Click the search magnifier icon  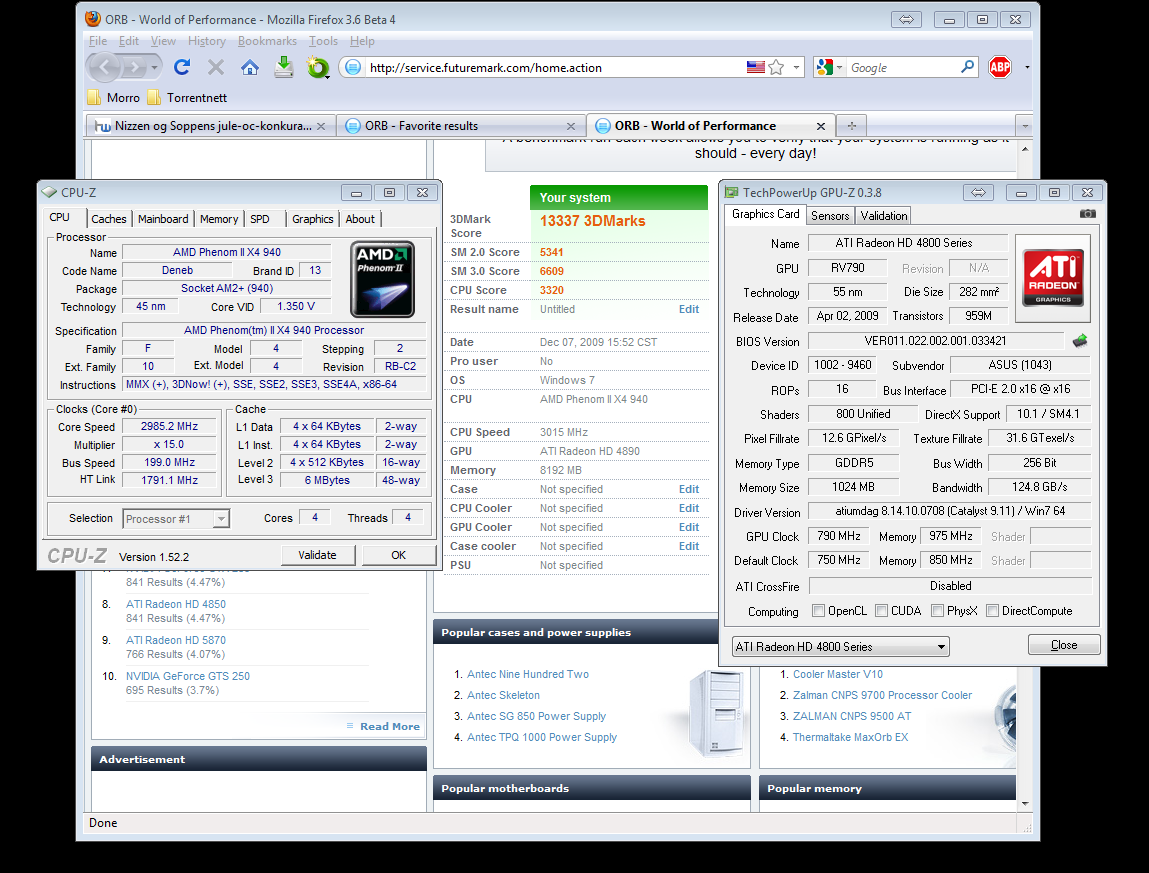967,67
